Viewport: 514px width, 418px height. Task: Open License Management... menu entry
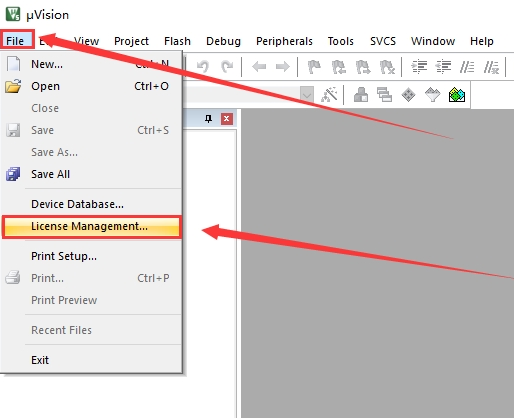pyautogui.click(x=91, y=226)
